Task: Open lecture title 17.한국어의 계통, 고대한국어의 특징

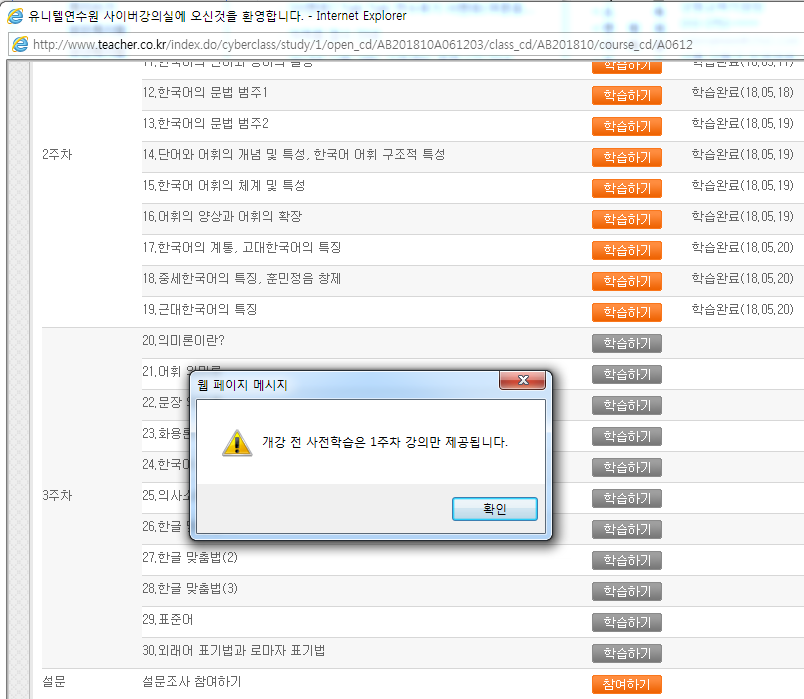Action: click(242, 248)
